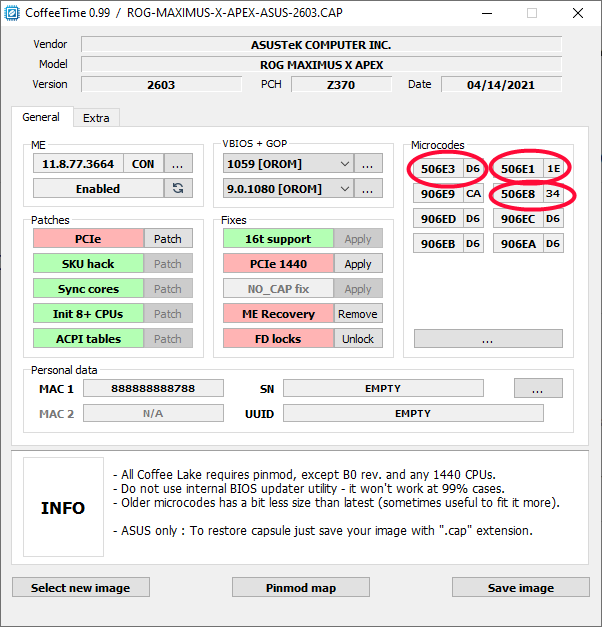
Task: Switch to the General tab
Action: tap(41, 117)
